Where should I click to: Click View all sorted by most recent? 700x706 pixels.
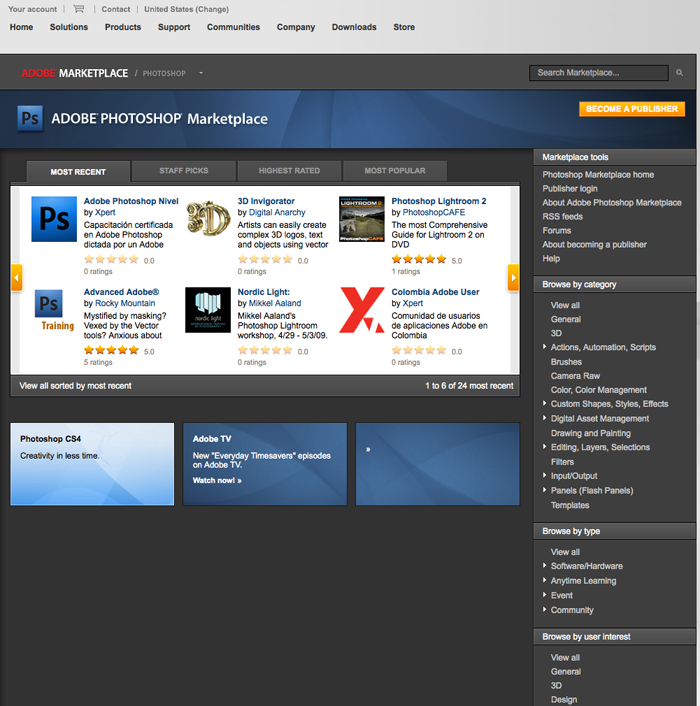[x=76, y=386]
